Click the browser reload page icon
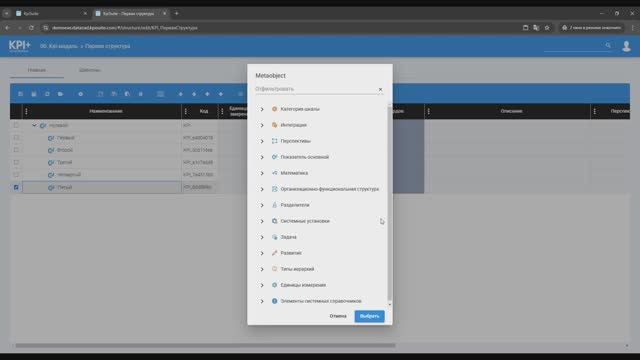The width and height of the screenshot is (640, 360). [x=31, y=28]
